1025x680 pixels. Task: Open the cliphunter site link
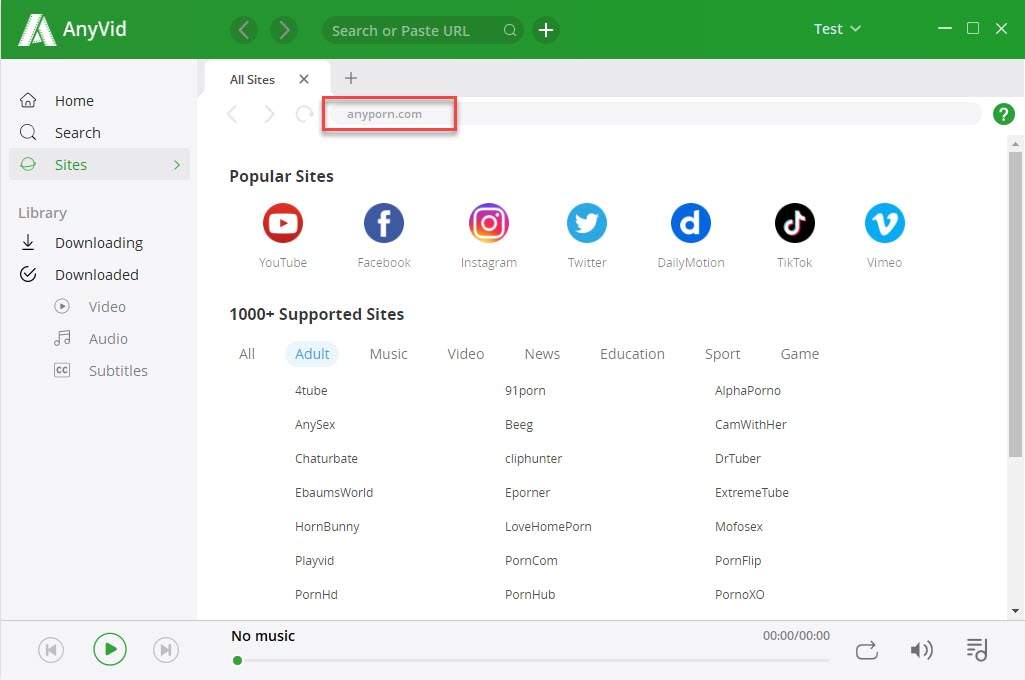[533, 458]
